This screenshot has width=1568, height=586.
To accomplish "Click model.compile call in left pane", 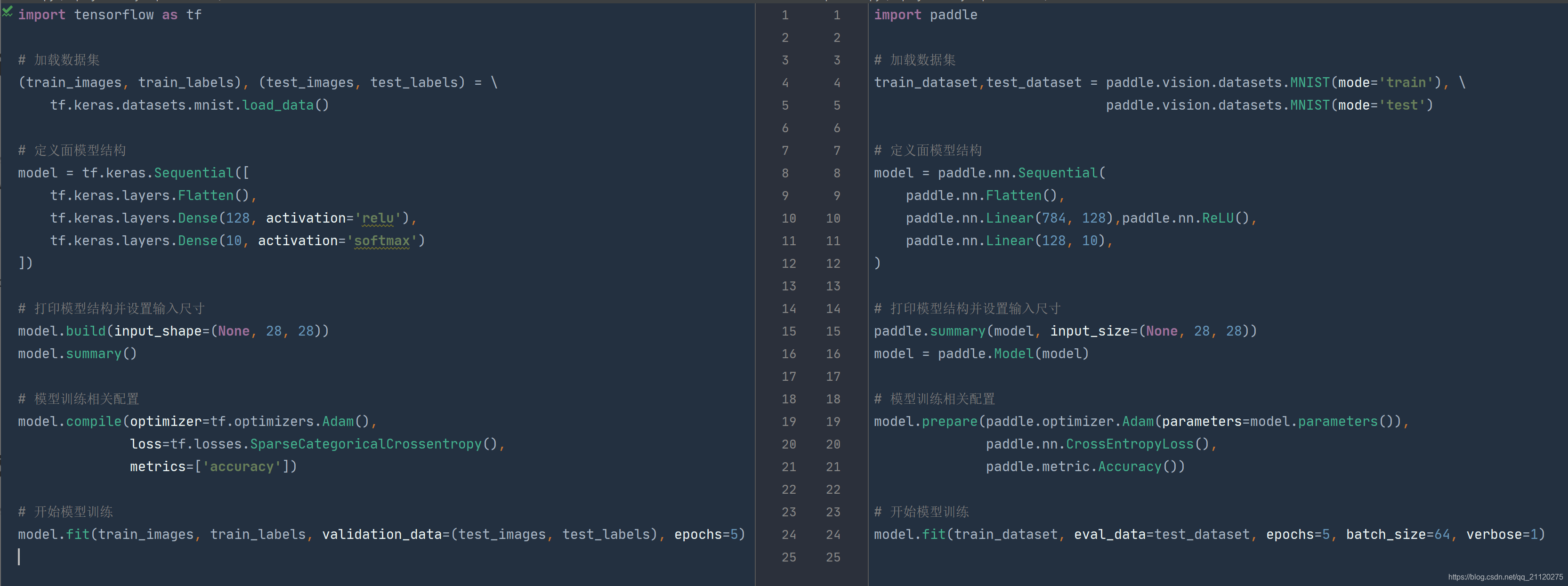I will pyautogui.click(x=93, y=422).
